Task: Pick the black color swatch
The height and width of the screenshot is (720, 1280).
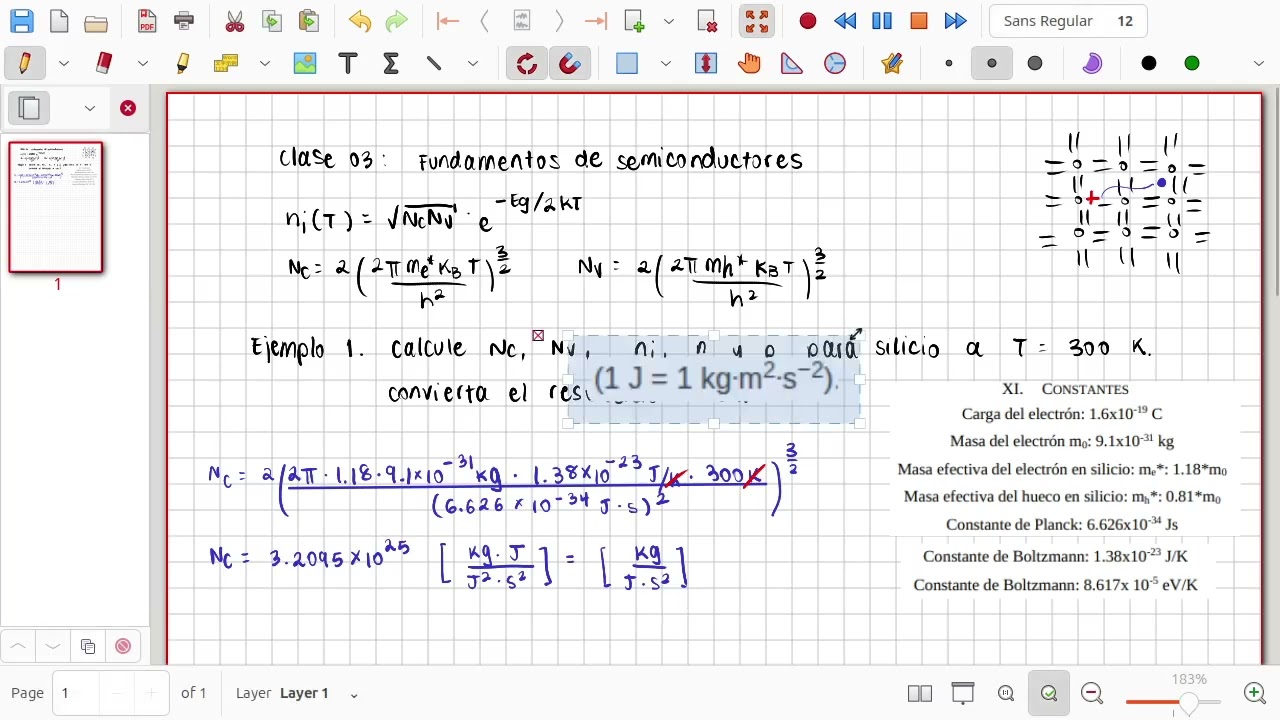Action: pyautogui.click(x=1149, y=63)
